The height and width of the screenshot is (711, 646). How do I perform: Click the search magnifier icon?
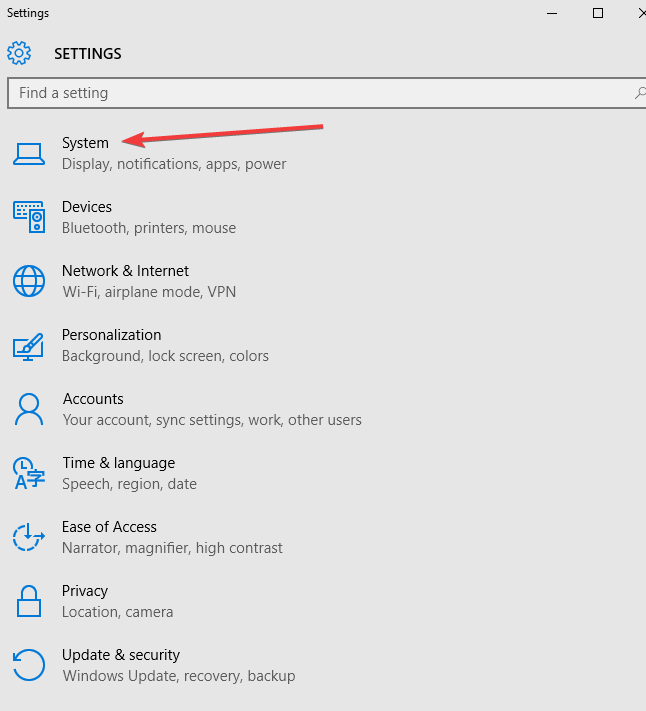(x=640, y=93)
